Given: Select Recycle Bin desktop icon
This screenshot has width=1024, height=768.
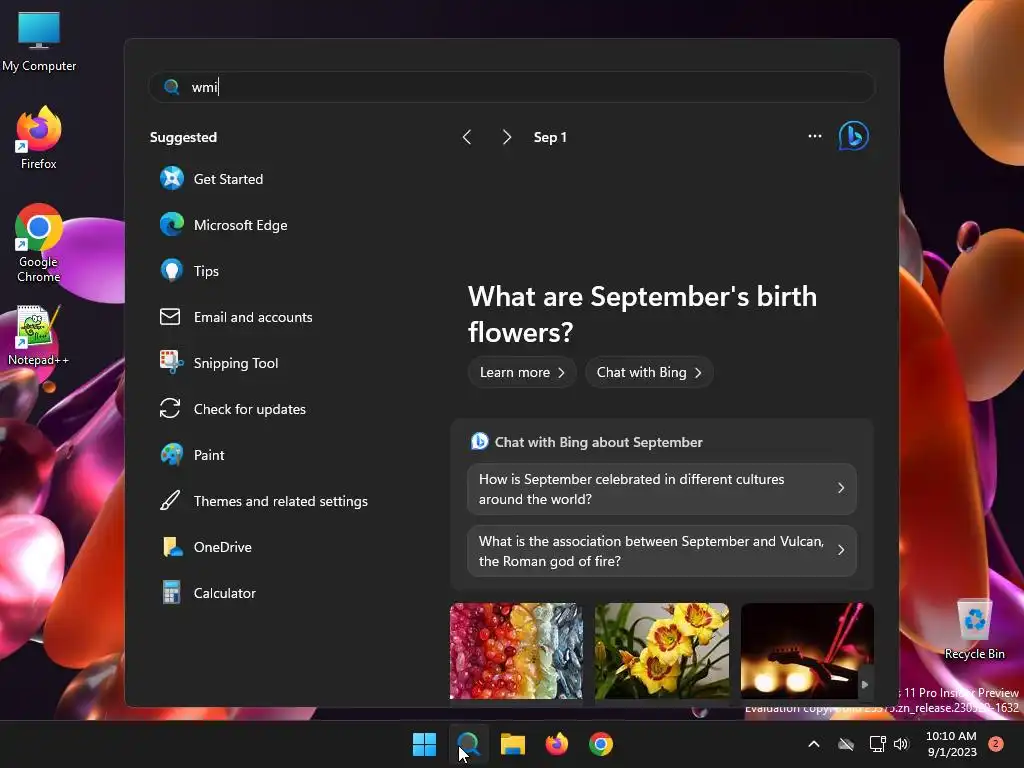Looking at the screenshot, I should pos(974,629).
